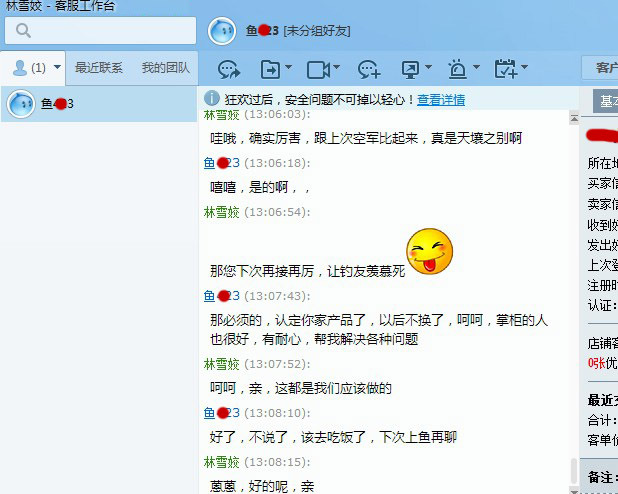The height and width of the screenshot is (494, 618).
Task: Start a video call via camera icon
Action: click(318, 69)
